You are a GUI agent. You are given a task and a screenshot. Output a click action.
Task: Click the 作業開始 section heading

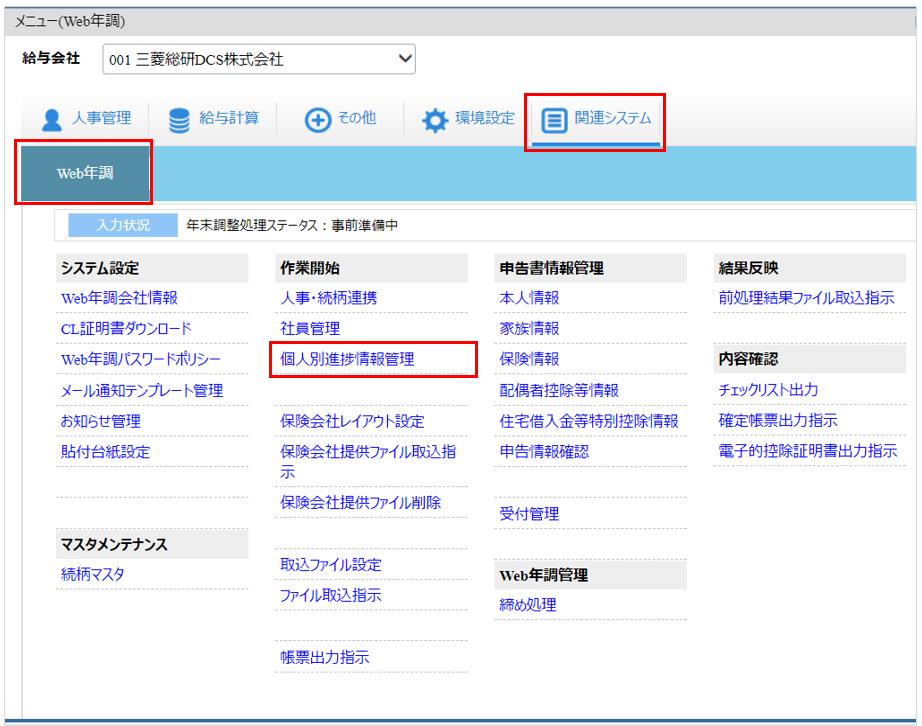pos(310,268)
